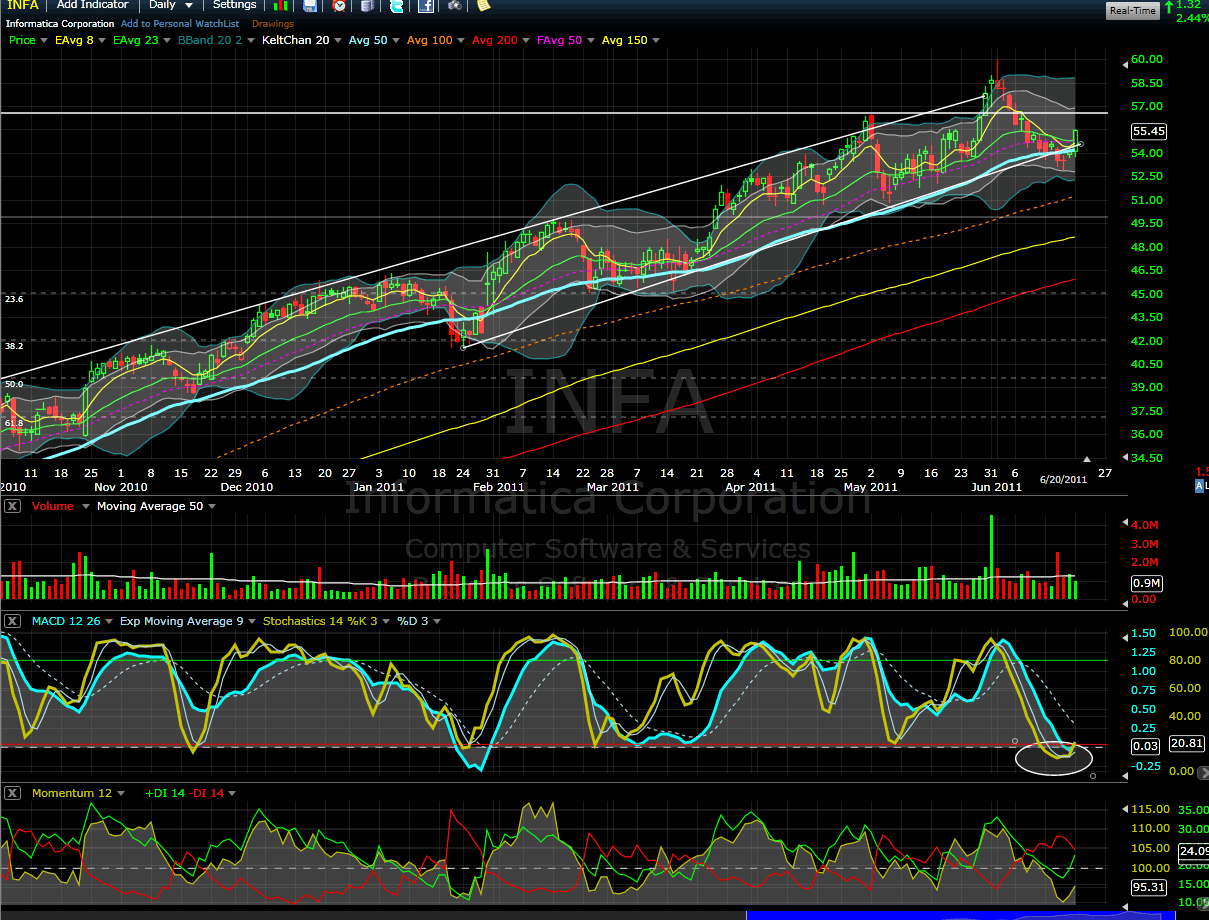Click the INFA ticker symbol field
The height and width of the screenshot is (920, 1209).
click(x=22, y=5)
